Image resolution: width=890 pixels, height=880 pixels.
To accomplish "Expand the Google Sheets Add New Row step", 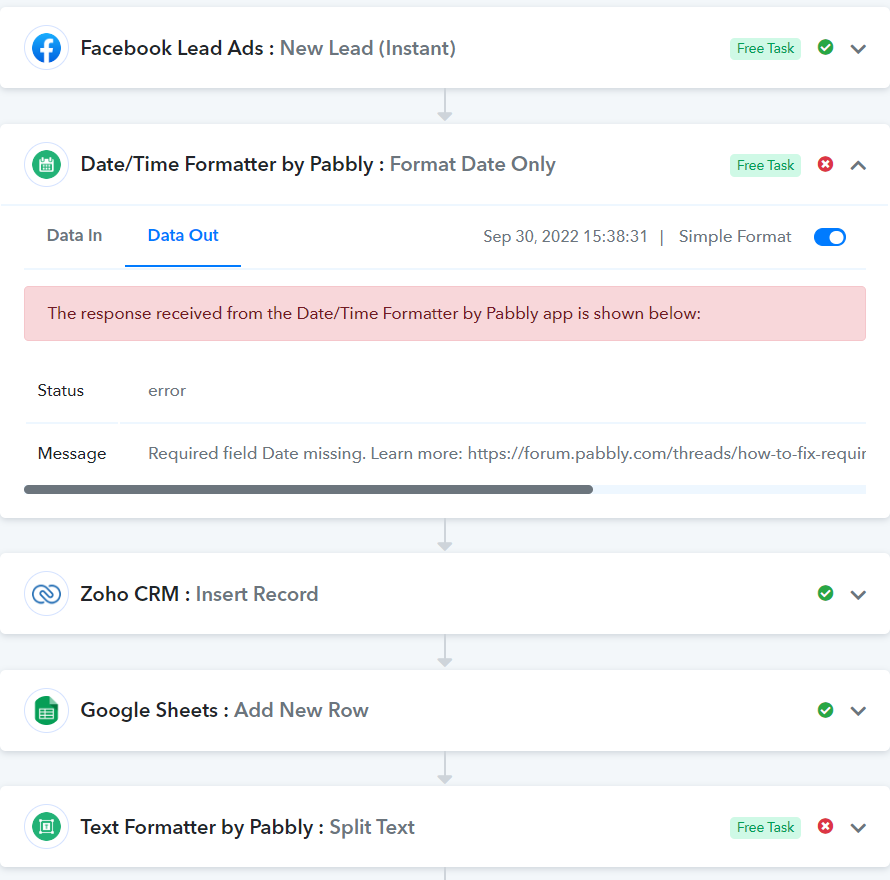I will point(858,711).
